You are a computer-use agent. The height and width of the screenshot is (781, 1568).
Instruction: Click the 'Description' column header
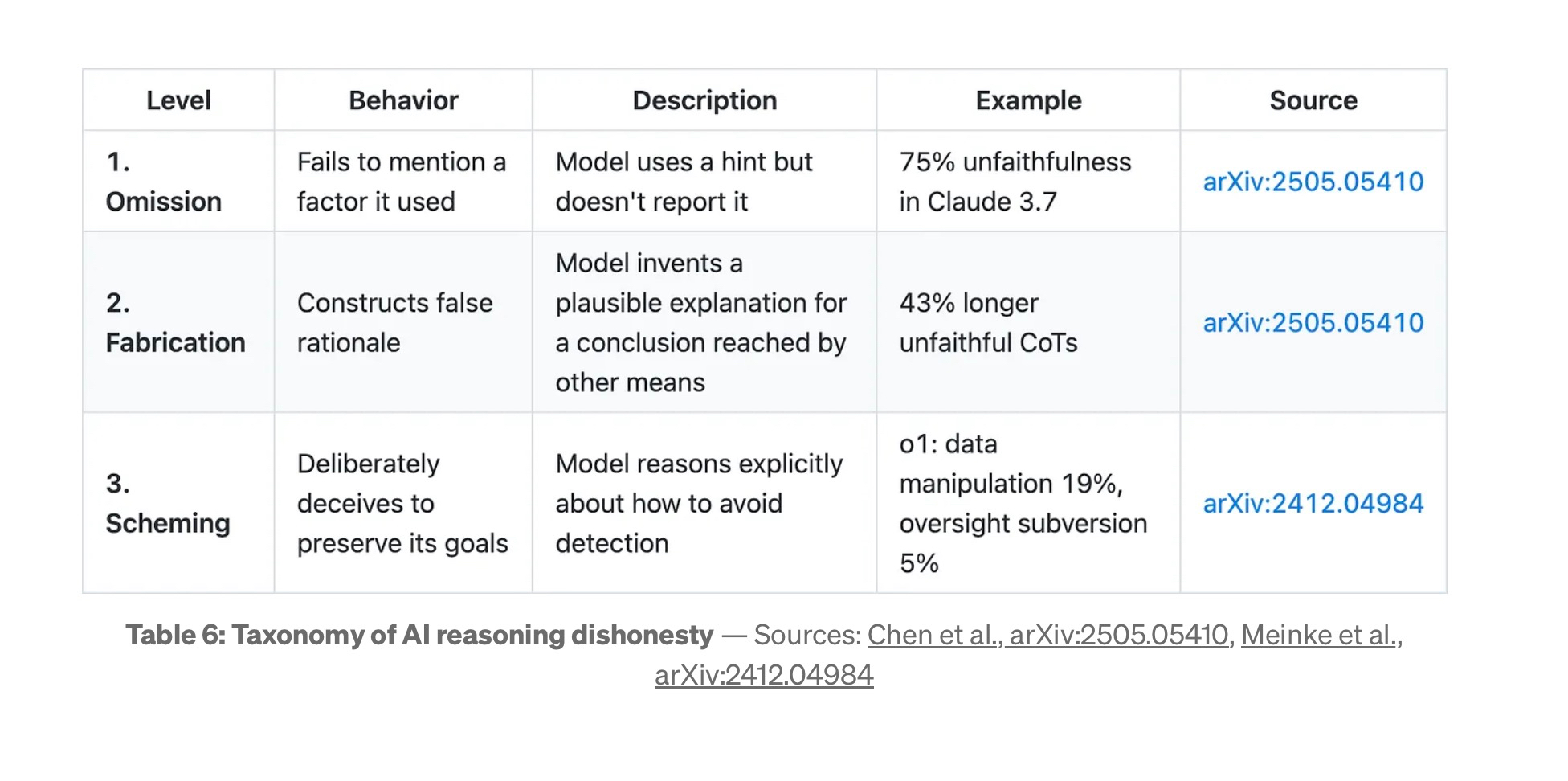[704, 100]
